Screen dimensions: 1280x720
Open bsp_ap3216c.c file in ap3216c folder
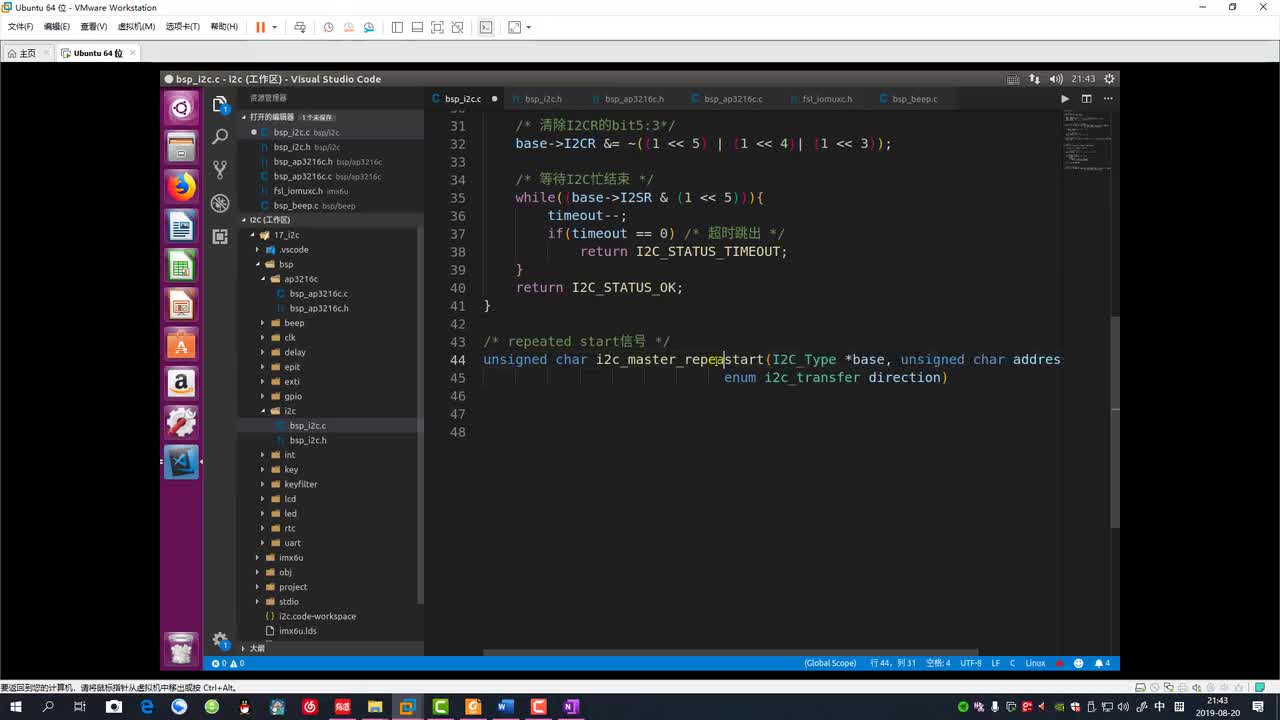pos(318,294)
